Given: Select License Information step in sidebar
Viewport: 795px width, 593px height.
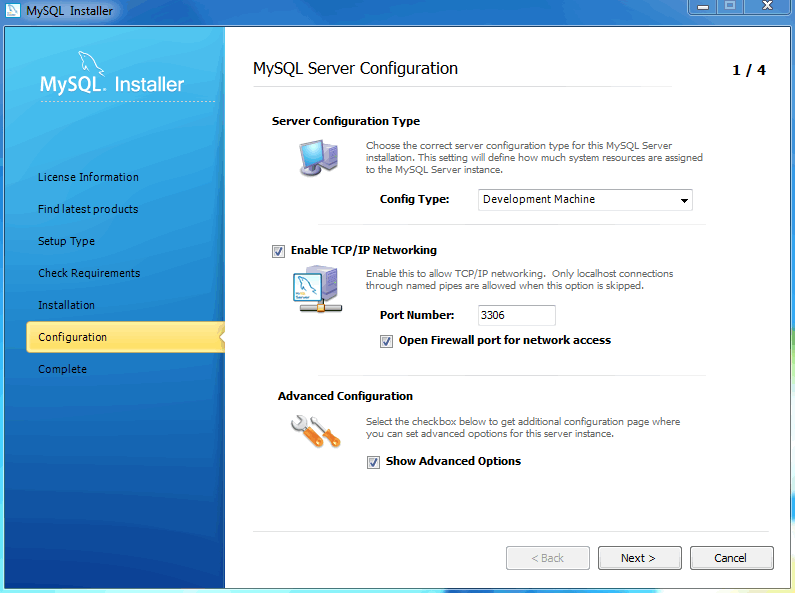Looking at the screenshot, I should [88, 177].
